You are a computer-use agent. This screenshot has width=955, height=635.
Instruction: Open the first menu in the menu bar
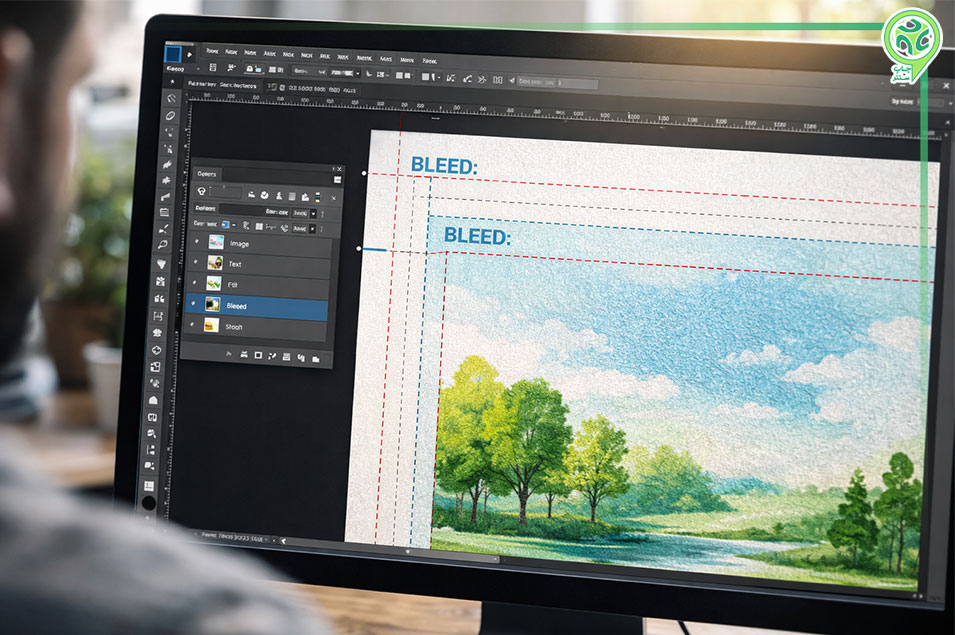click(212, 51)
